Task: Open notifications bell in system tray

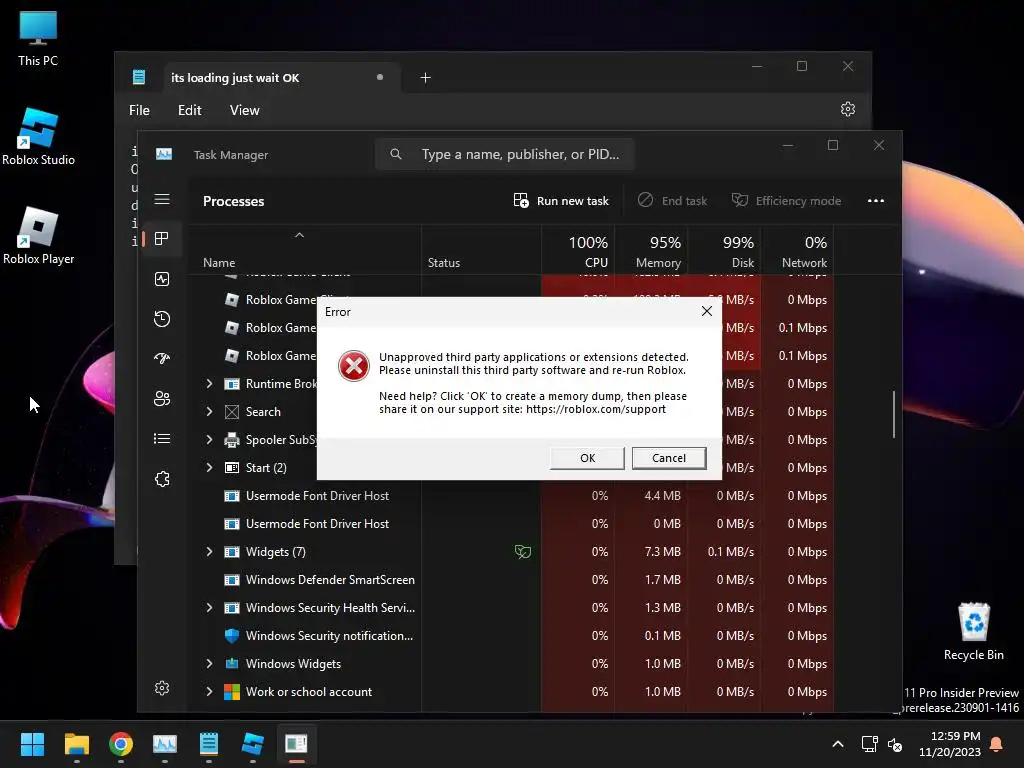Action: tap(997, 744)
